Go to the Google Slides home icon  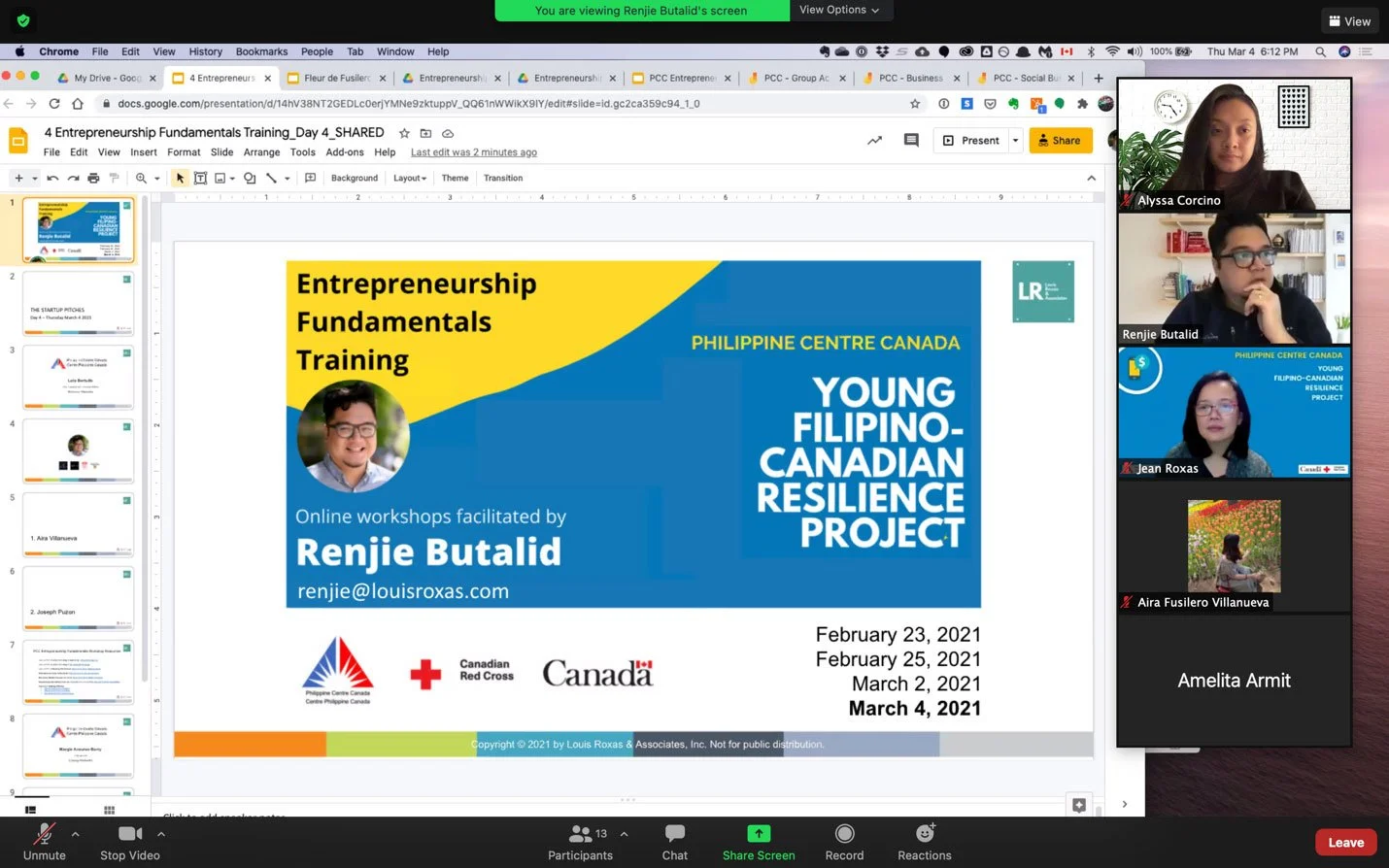(x=18, y=141)
